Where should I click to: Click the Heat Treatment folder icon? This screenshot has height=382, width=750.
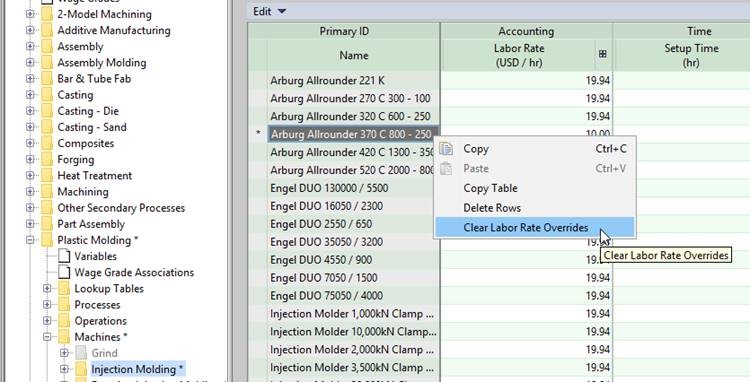click(x=47, y=175)
